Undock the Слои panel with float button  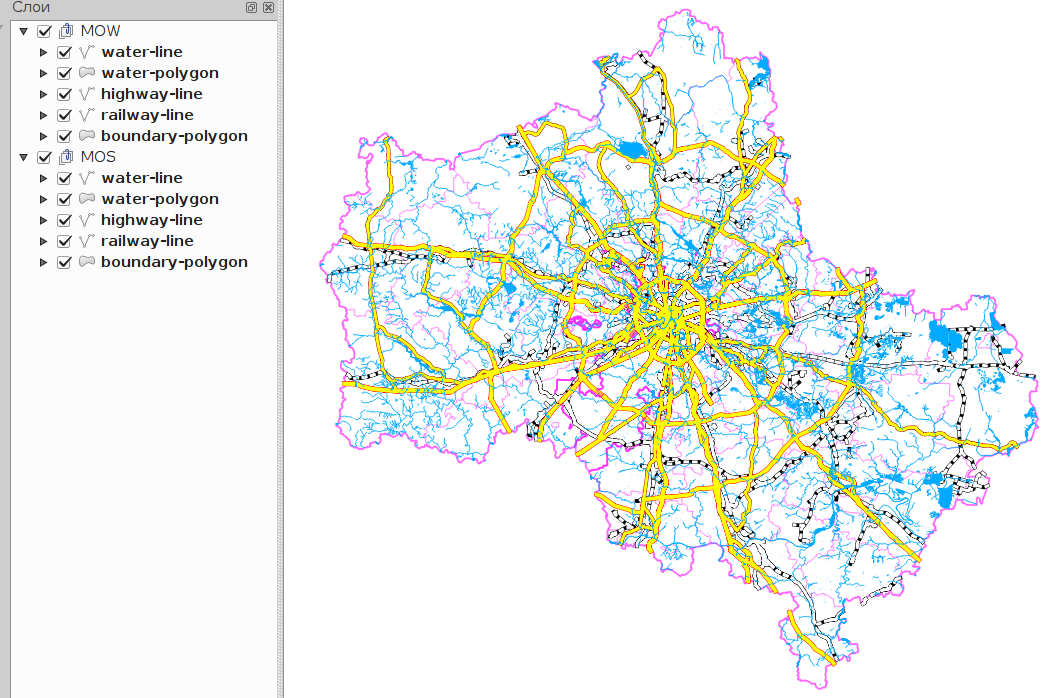click(251, 7)
